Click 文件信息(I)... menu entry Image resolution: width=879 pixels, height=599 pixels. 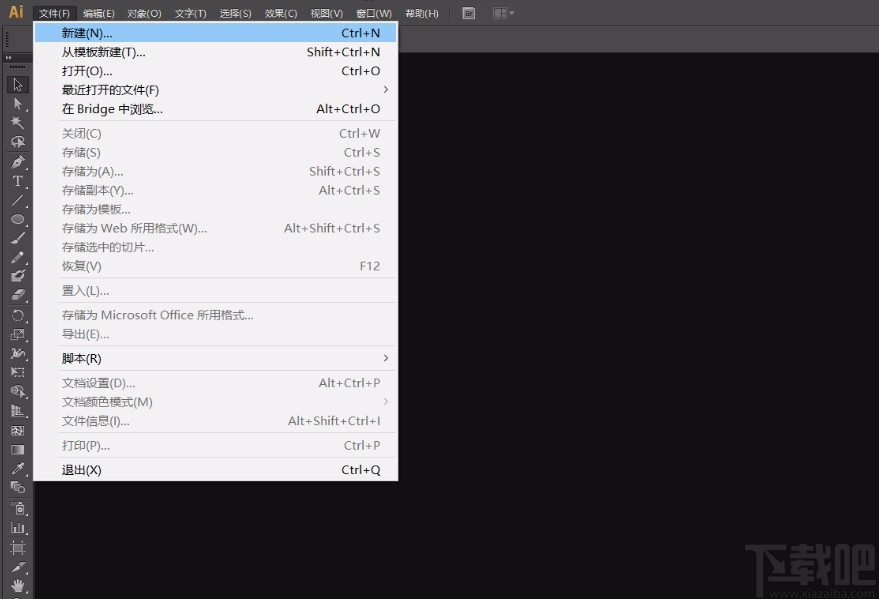[x=215, y=421]
